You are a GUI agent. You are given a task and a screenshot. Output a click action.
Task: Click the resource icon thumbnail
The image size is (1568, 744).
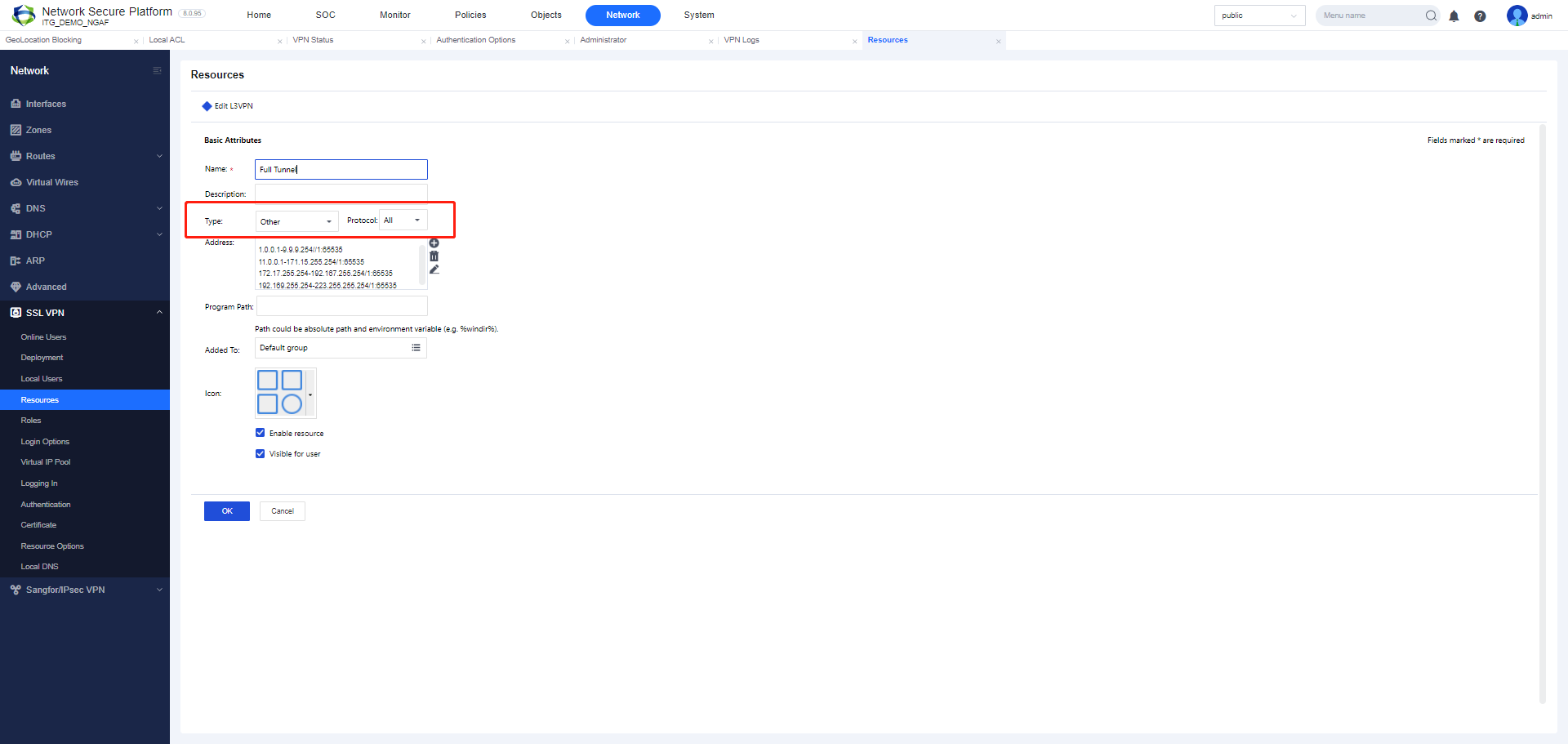pos(280,392)
